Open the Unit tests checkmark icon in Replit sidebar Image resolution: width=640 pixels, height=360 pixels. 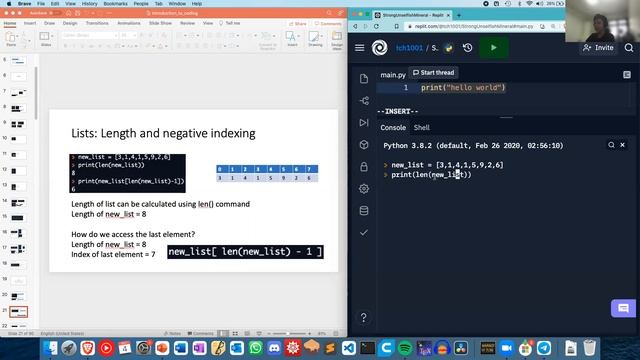[x=364, y=233]
